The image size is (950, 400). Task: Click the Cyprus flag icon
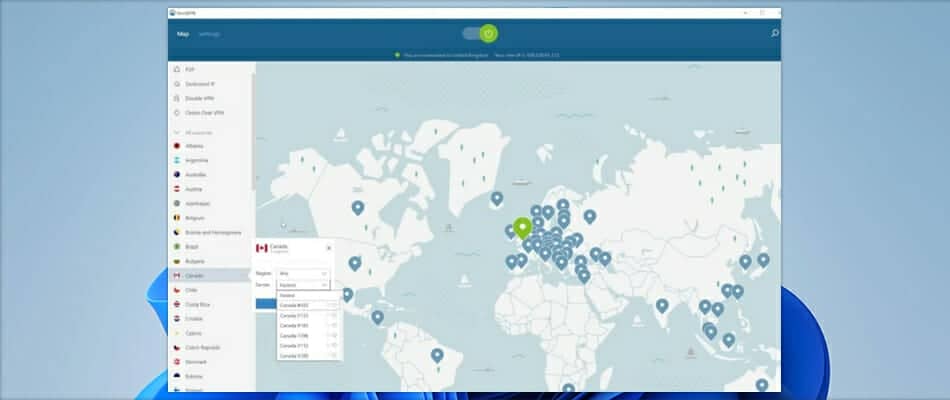[177, 333]
